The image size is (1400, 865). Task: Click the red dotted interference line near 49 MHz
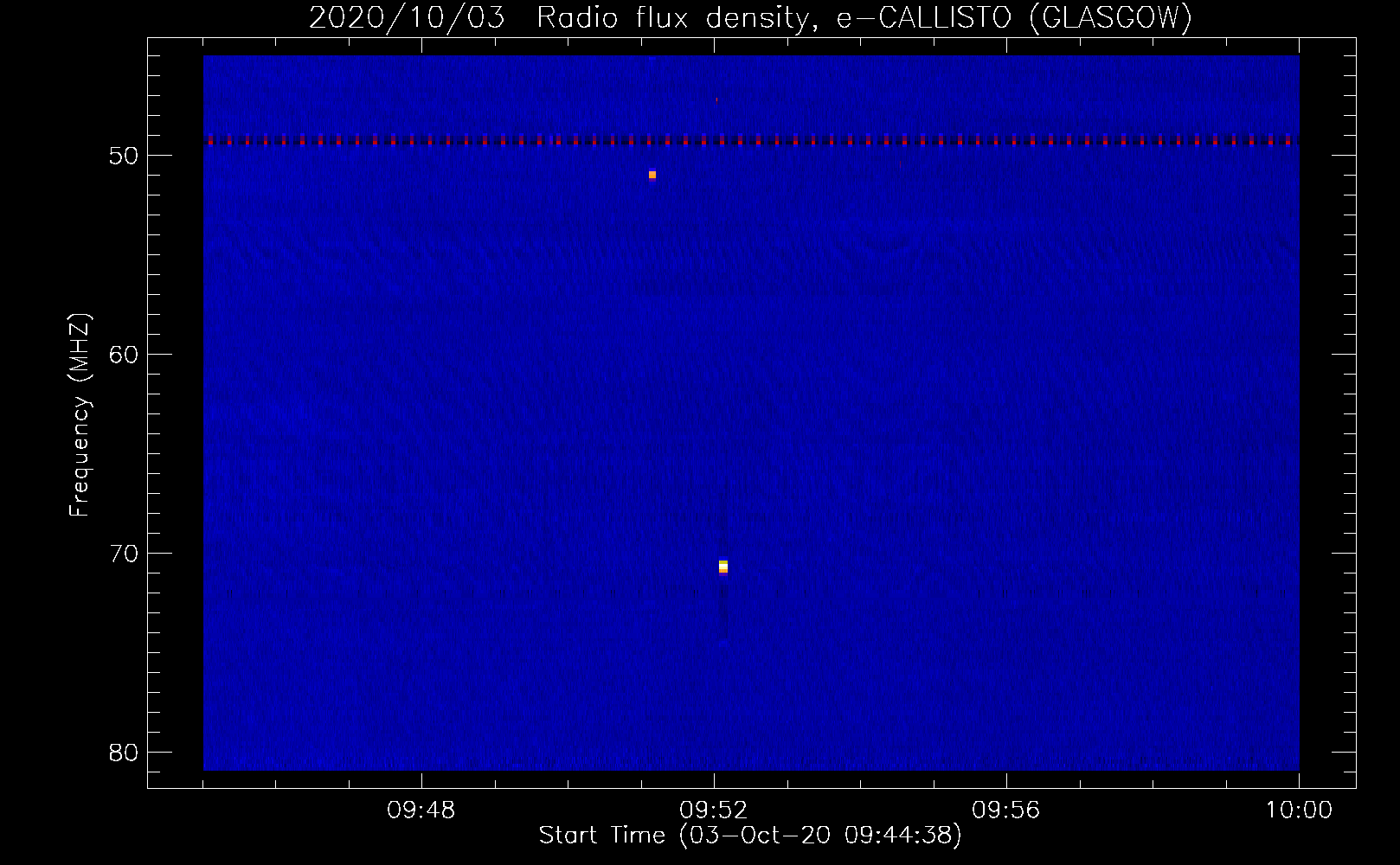click(x=751, y=140)
